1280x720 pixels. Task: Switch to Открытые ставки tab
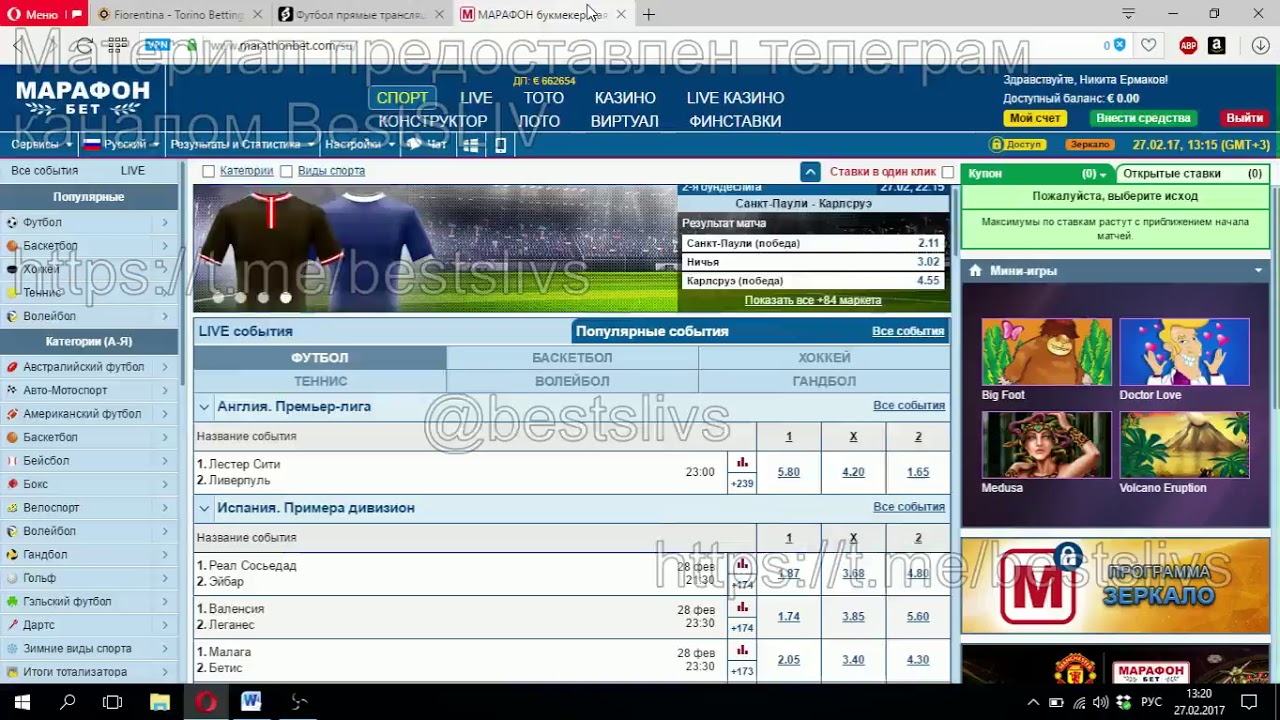(1192, 174)
